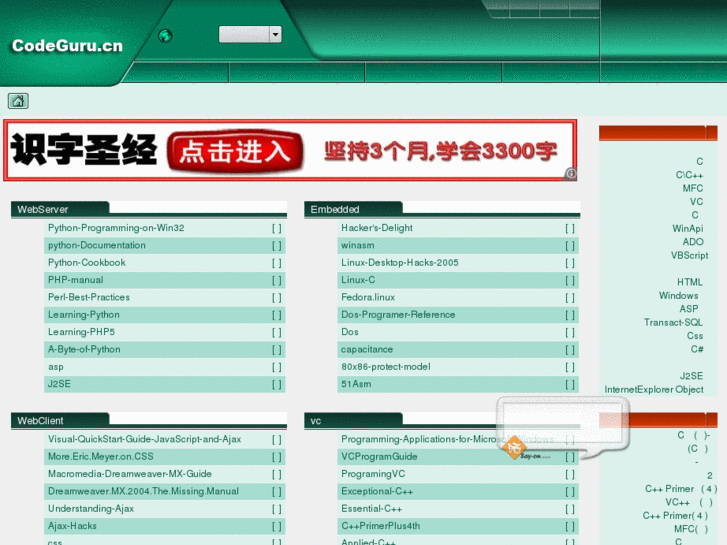This screenshot has width=727, height=545.
Task: Select the WebServer section header
Action: click(x=43, y=209)
